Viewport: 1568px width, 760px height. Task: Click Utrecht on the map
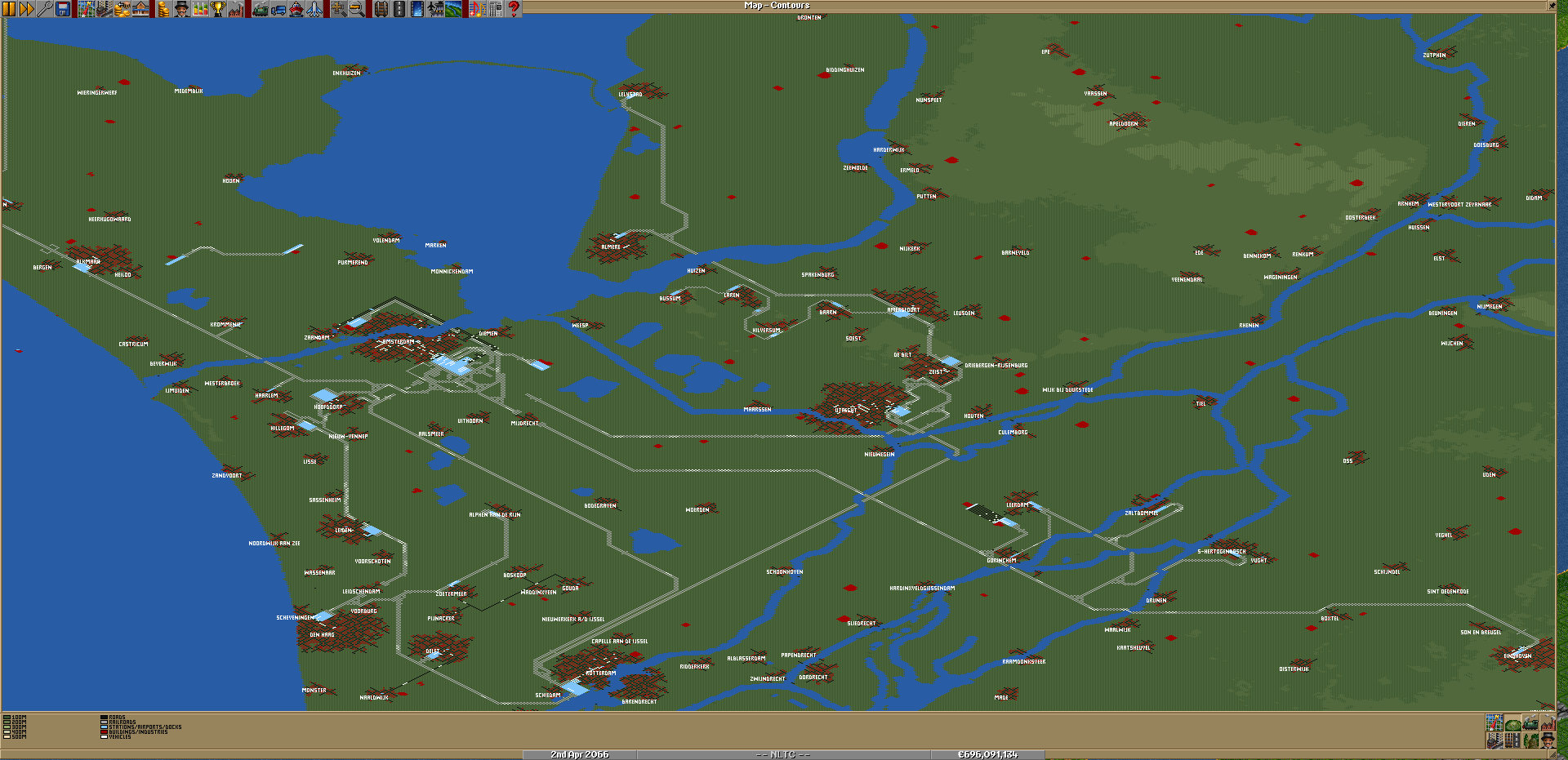tap(845, 411)
